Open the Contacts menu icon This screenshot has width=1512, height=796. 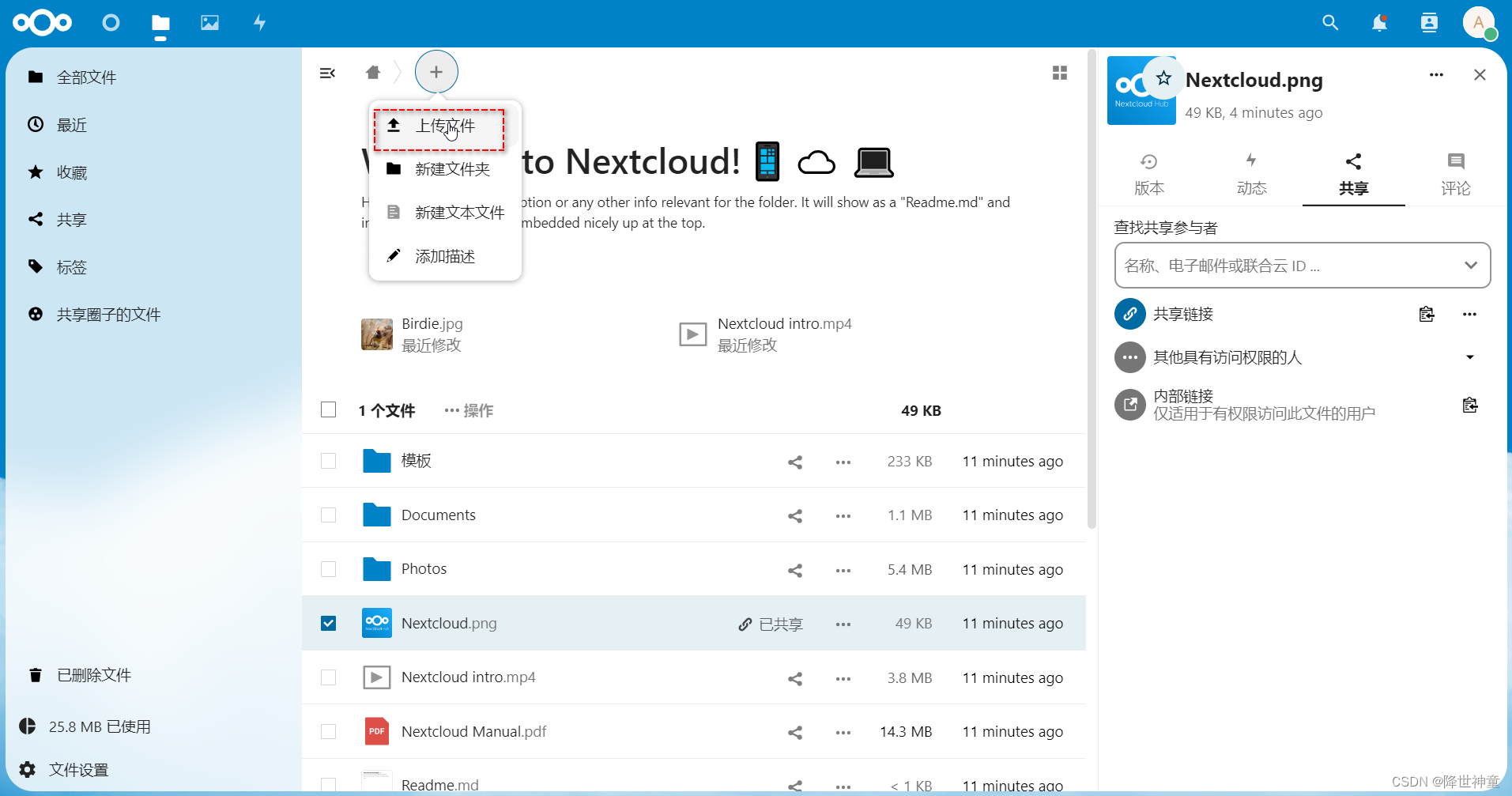pos(1429,23)
